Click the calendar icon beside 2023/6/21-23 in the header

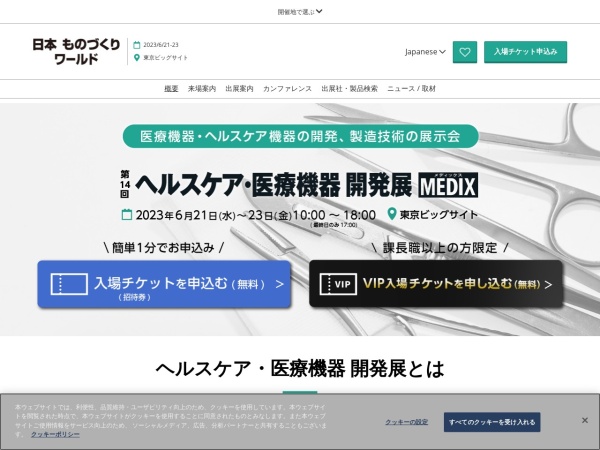[137, 45]
